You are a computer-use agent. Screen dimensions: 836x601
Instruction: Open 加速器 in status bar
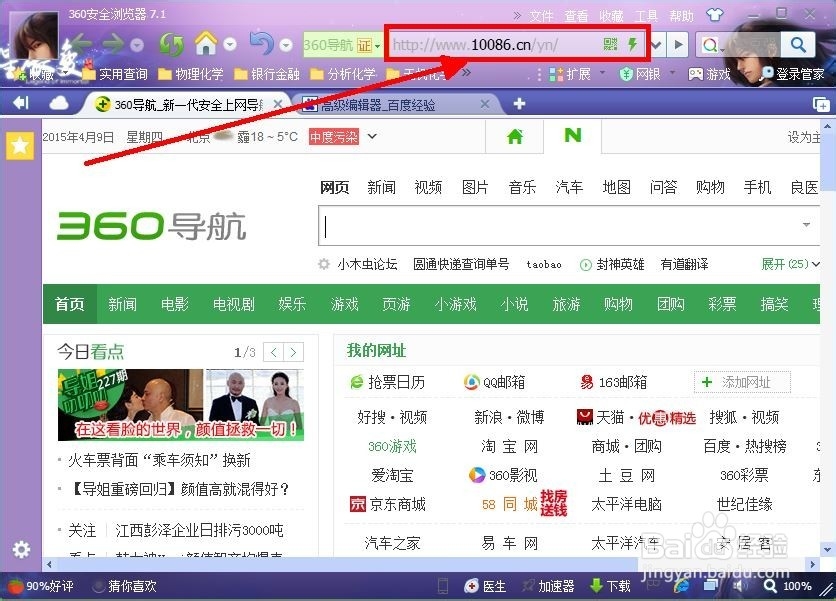[x=548, y=586]
